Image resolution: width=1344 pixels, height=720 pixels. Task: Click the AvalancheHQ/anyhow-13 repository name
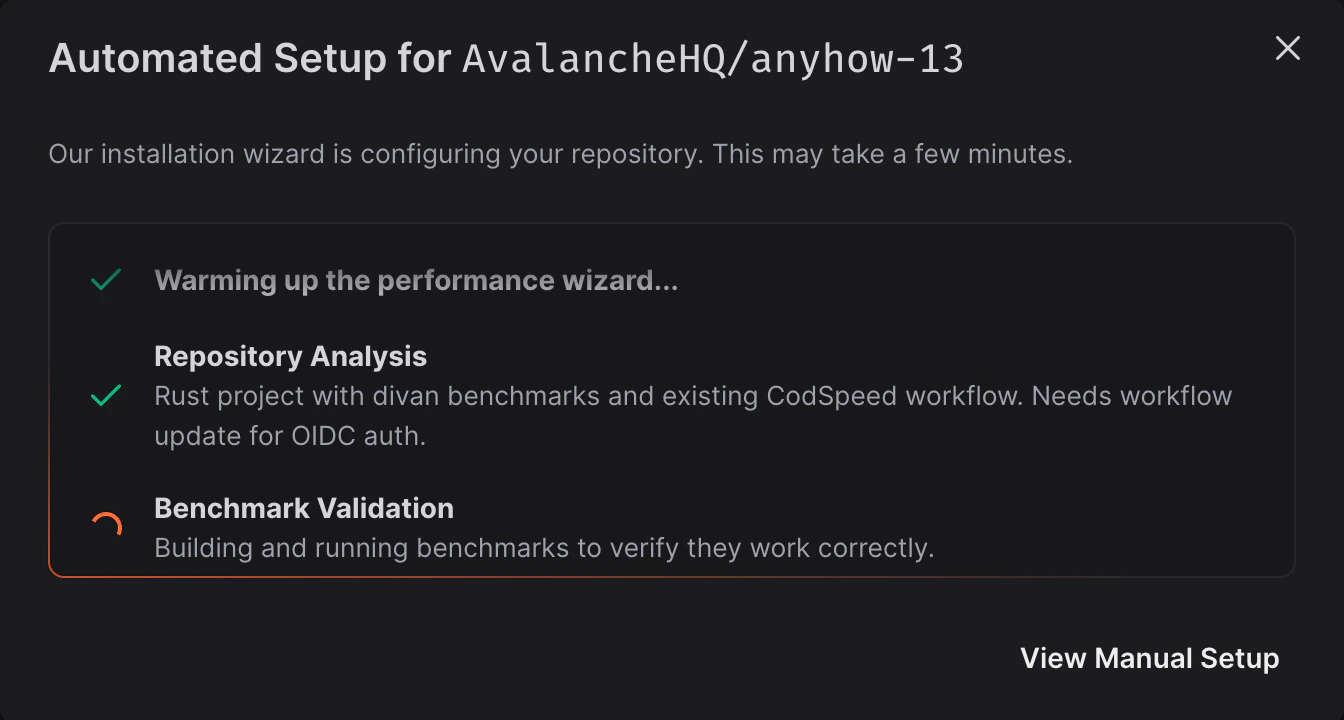coord(712,58)
